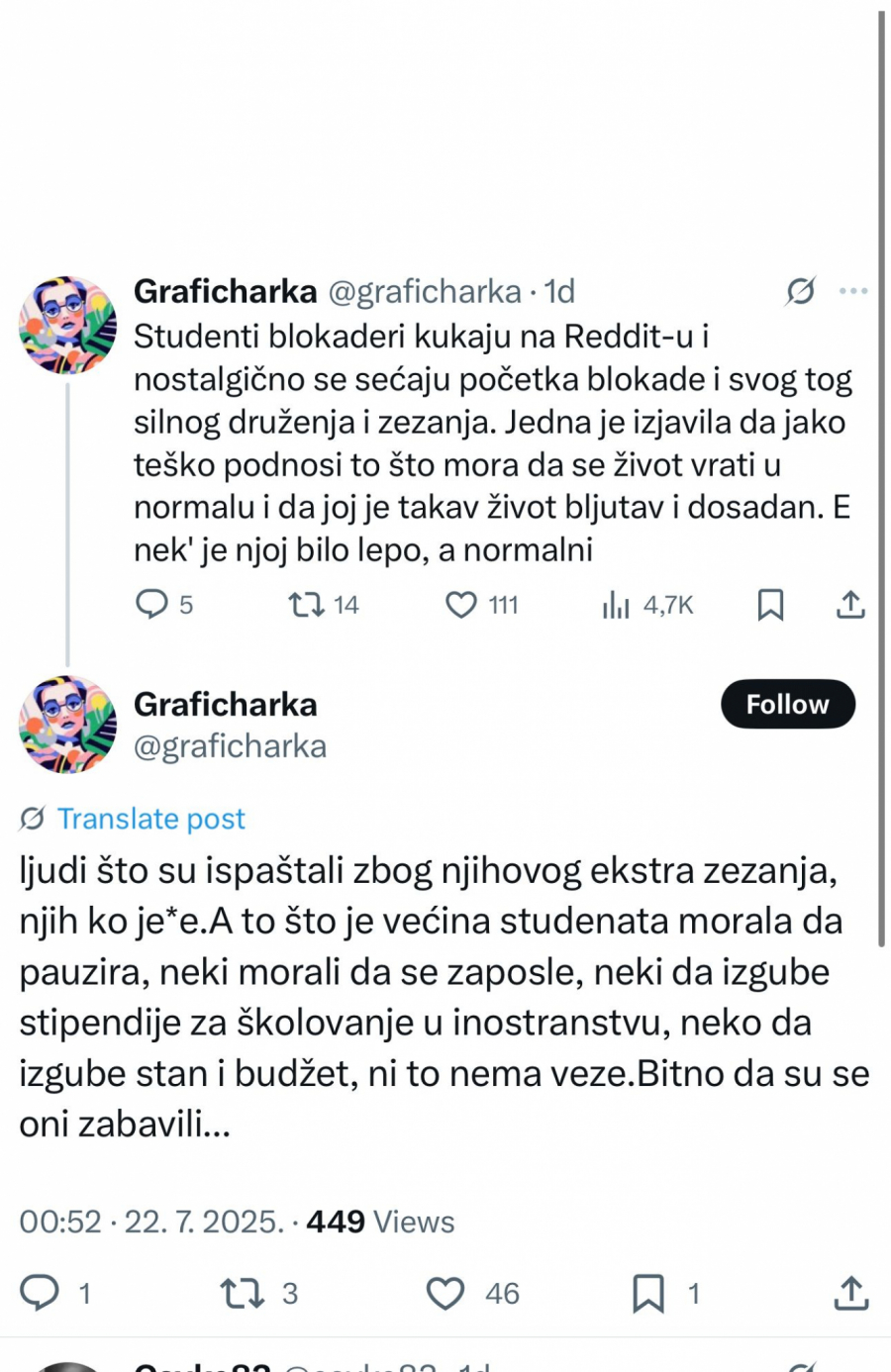This screenshot has height=1372, width=891.
Task: Follow Graficharka
Action: point(787,704)
